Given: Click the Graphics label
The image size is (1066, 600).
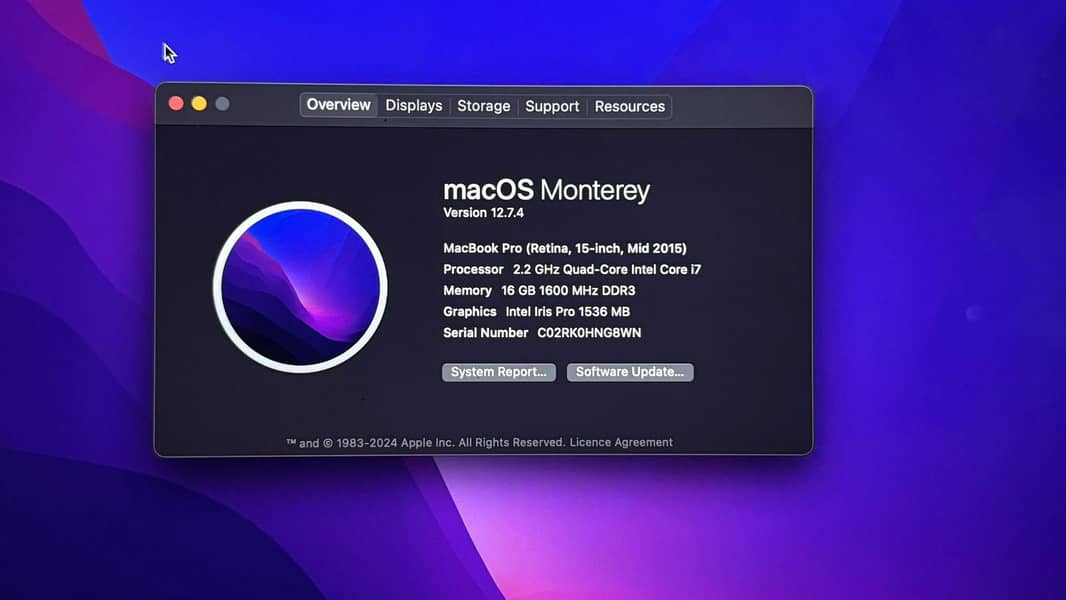Looking at the screenshot, I should click(x=470, y=312).
